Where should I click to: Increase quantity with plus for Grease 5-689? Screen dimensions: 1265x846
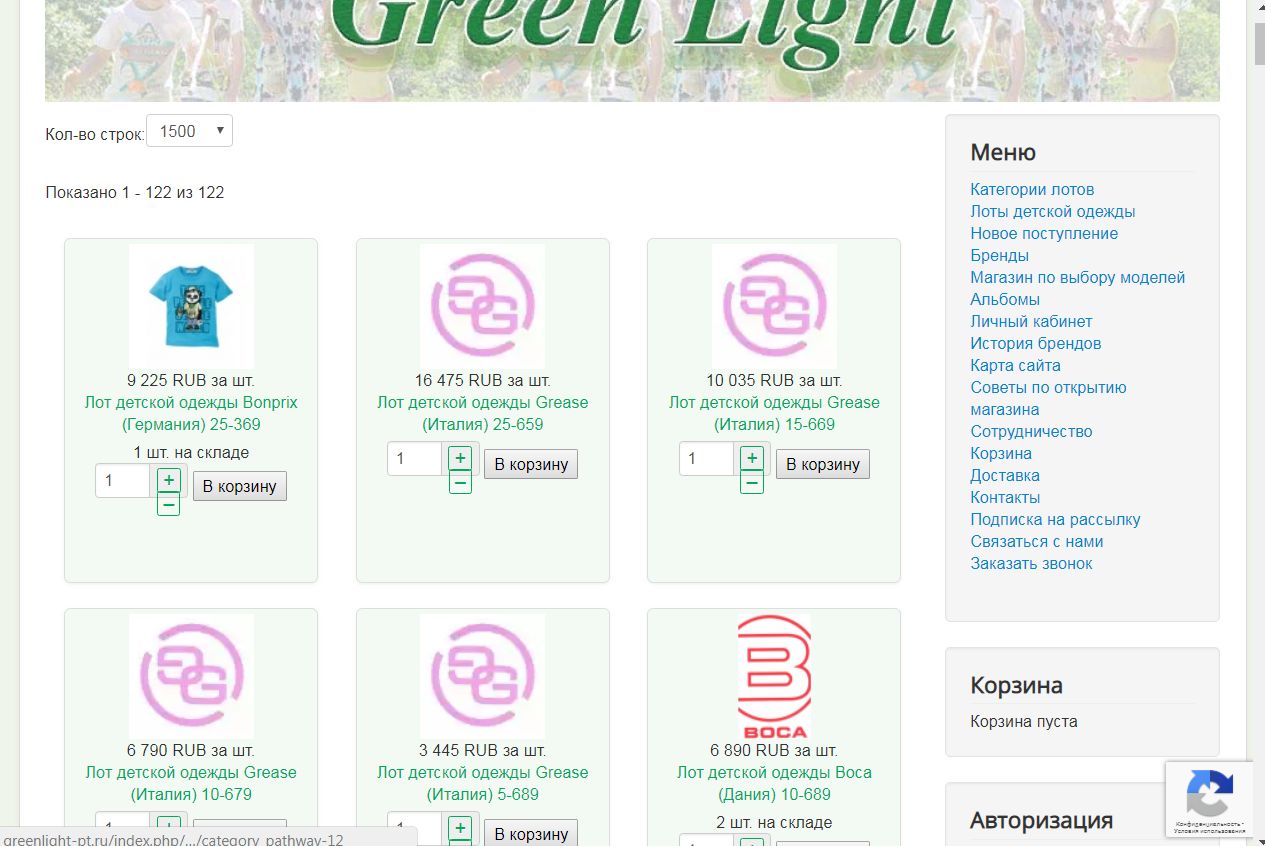460,828
